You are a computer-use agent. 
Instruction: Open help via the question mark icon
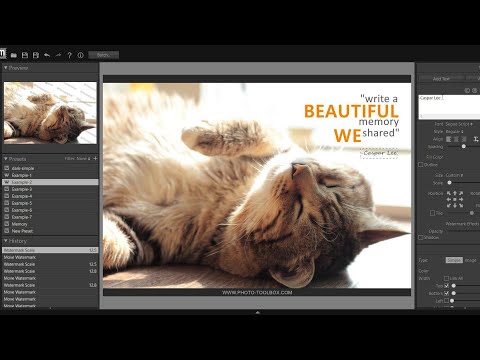coord(69,55)
